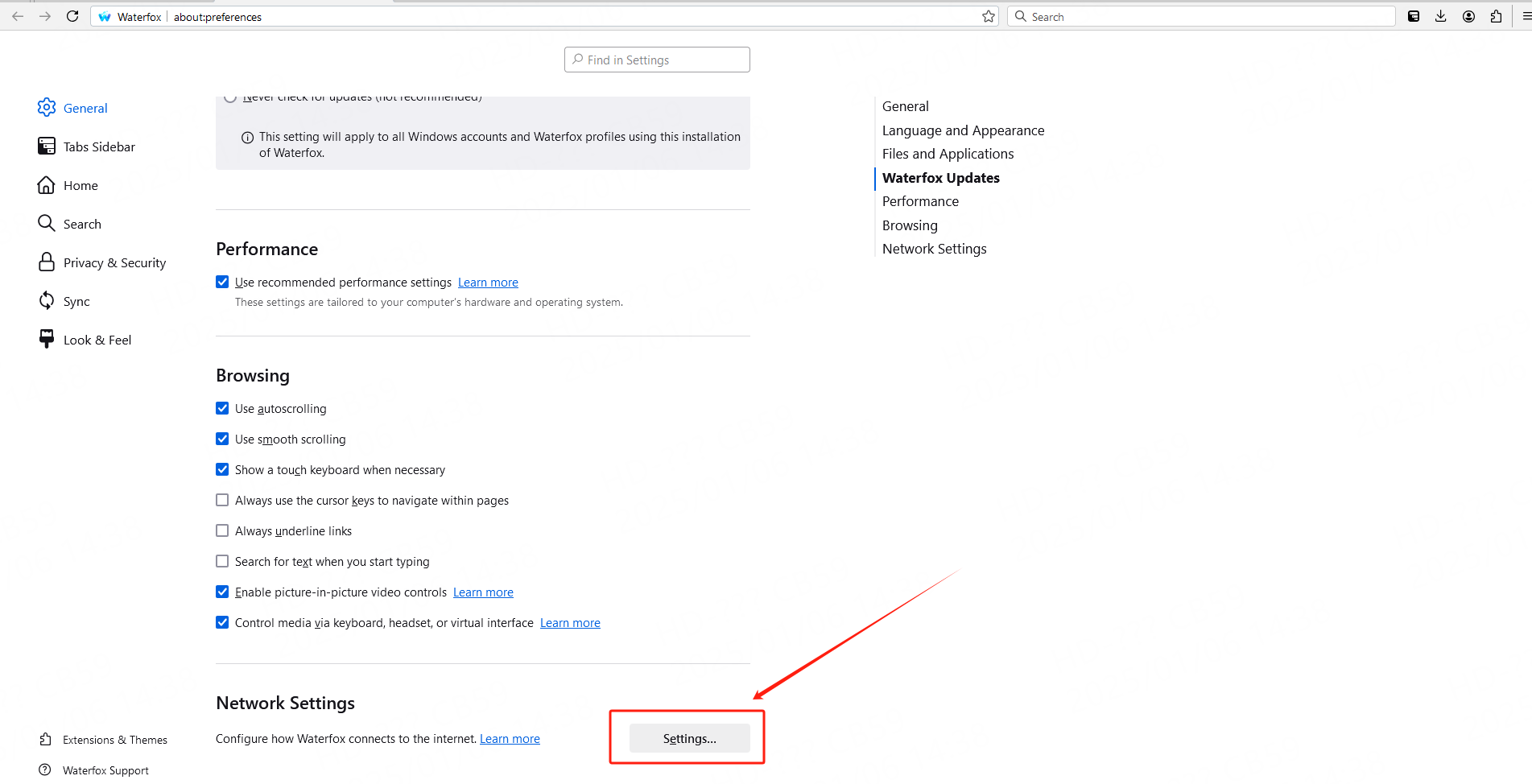
Task: Open Extensions & Themes
Action: [114, 740]
